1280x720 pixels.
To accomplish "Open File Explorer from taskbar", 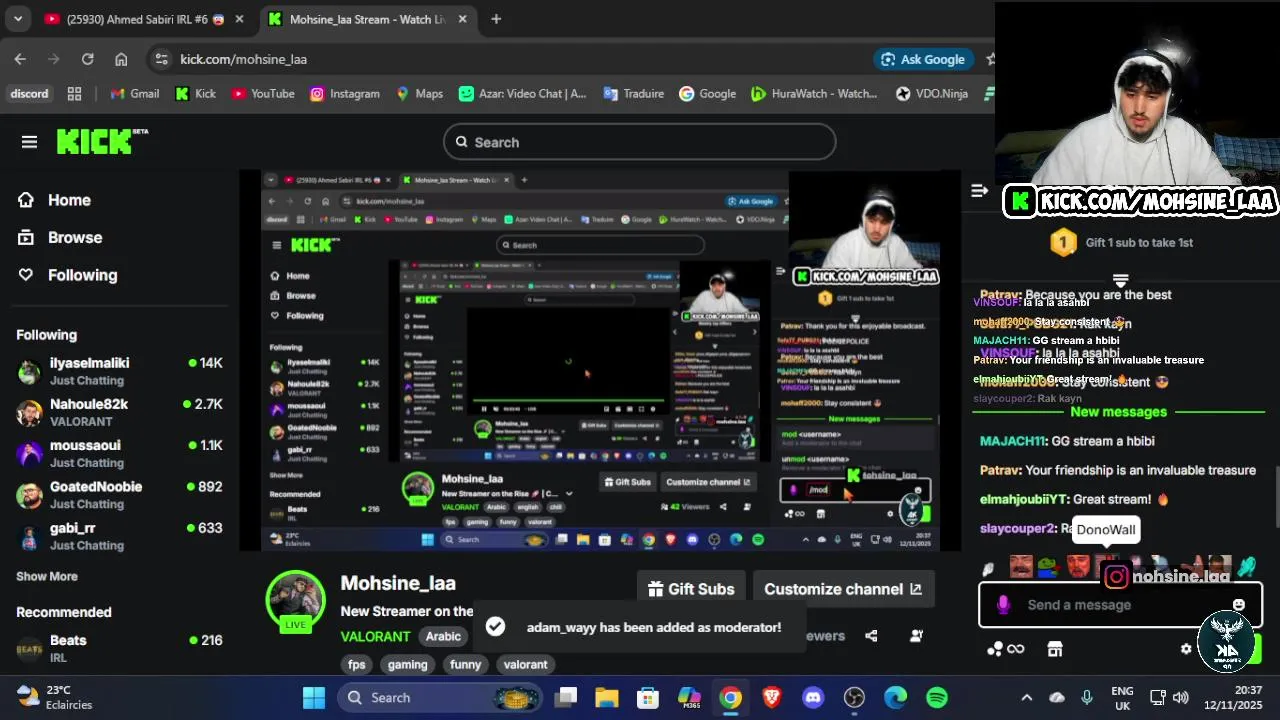I will pos(607,698).
